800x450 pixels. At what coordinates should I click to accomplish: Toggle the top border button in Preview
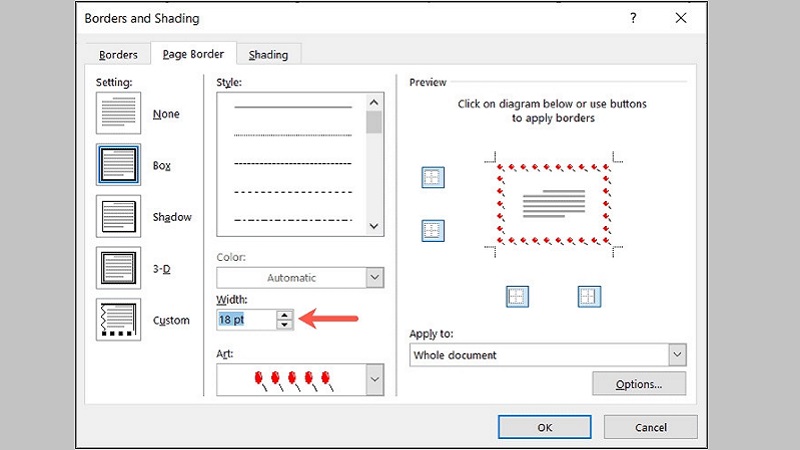point(433,178)
